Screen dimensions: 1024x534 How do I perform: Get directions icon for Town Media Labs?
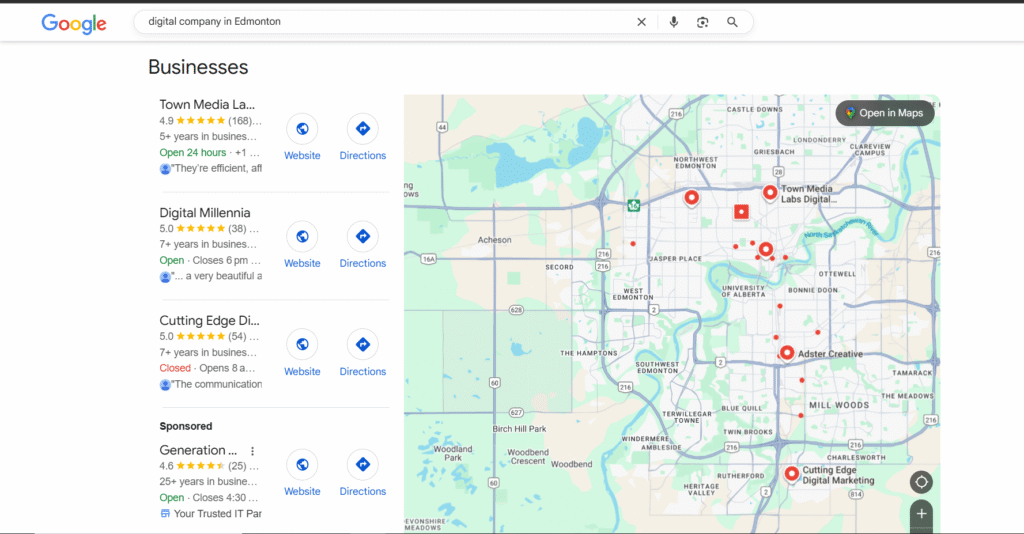pos(362,129)
